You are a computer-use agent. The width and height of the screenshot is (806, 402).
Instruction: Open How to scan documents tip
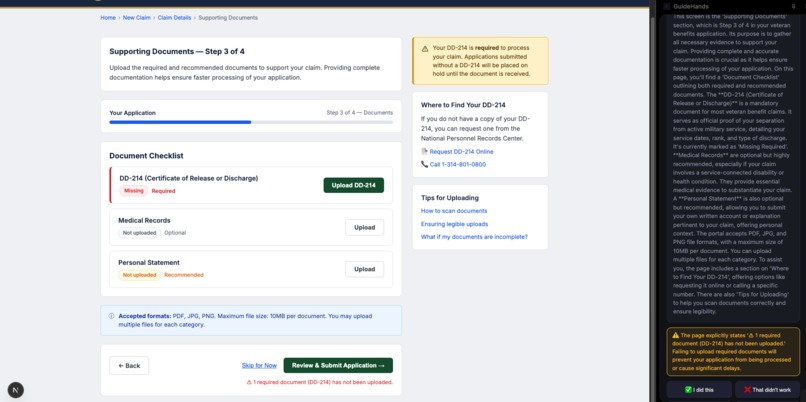pyautogui.click(x=454, y=211)
